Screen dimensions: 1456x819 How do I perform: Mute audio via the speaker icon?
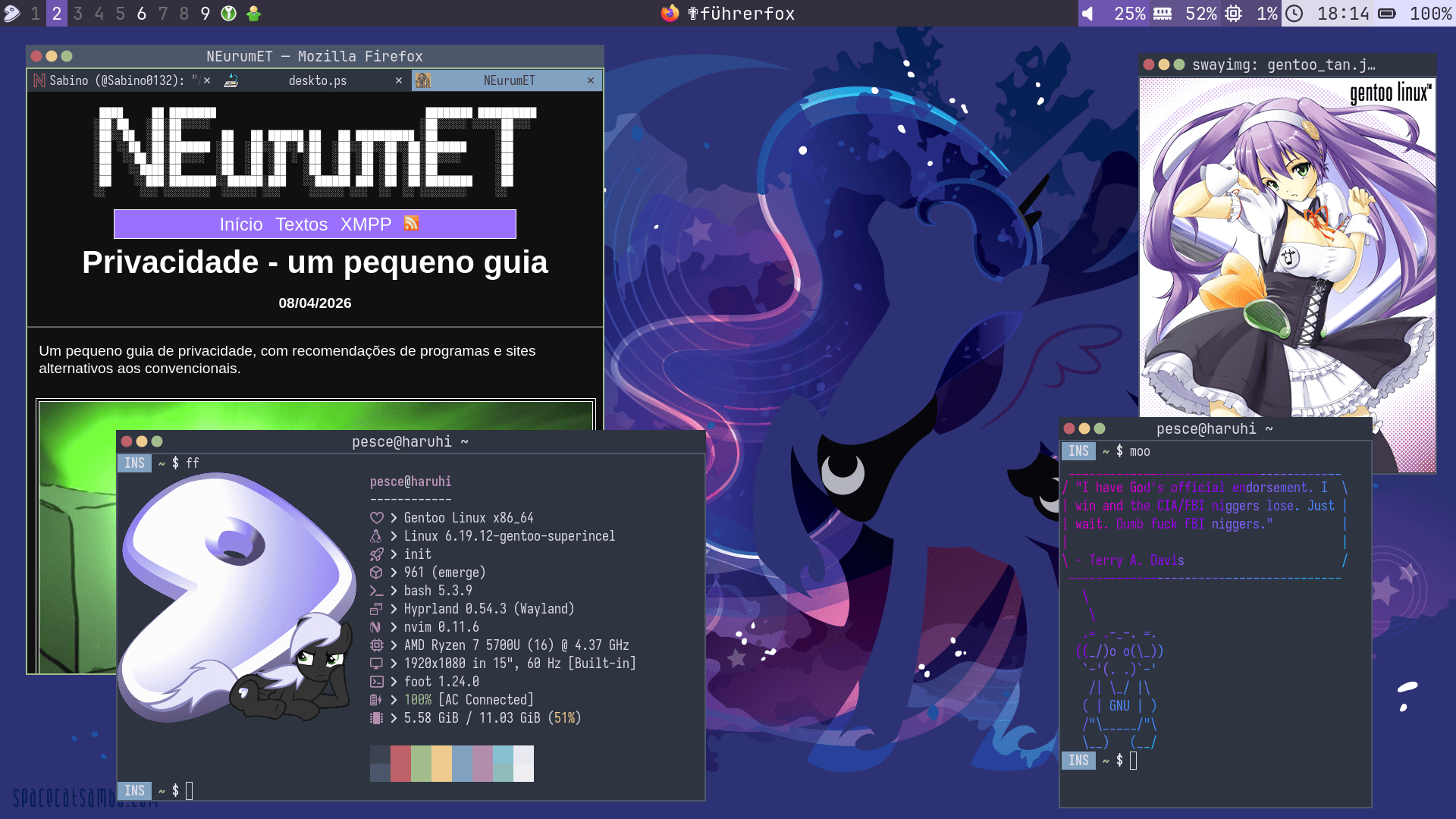(1088, 14)
